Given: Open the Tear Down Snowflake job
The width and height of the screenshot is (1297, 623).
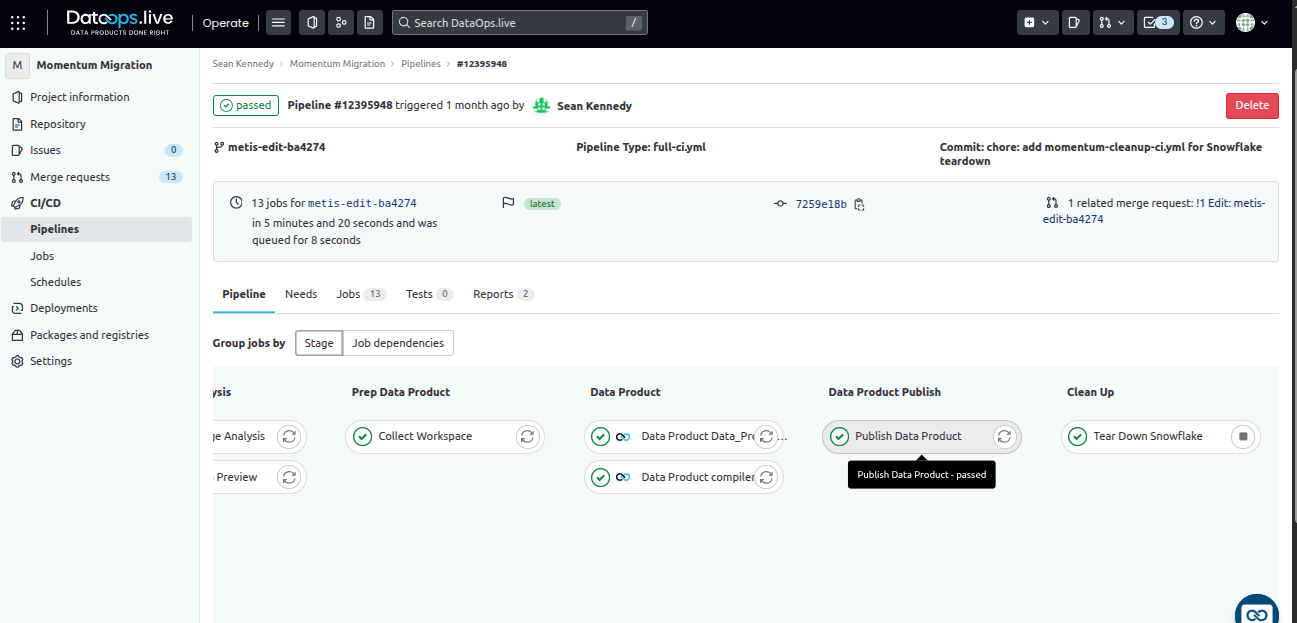Looking at the screenshot, I should coord(1148,436).
